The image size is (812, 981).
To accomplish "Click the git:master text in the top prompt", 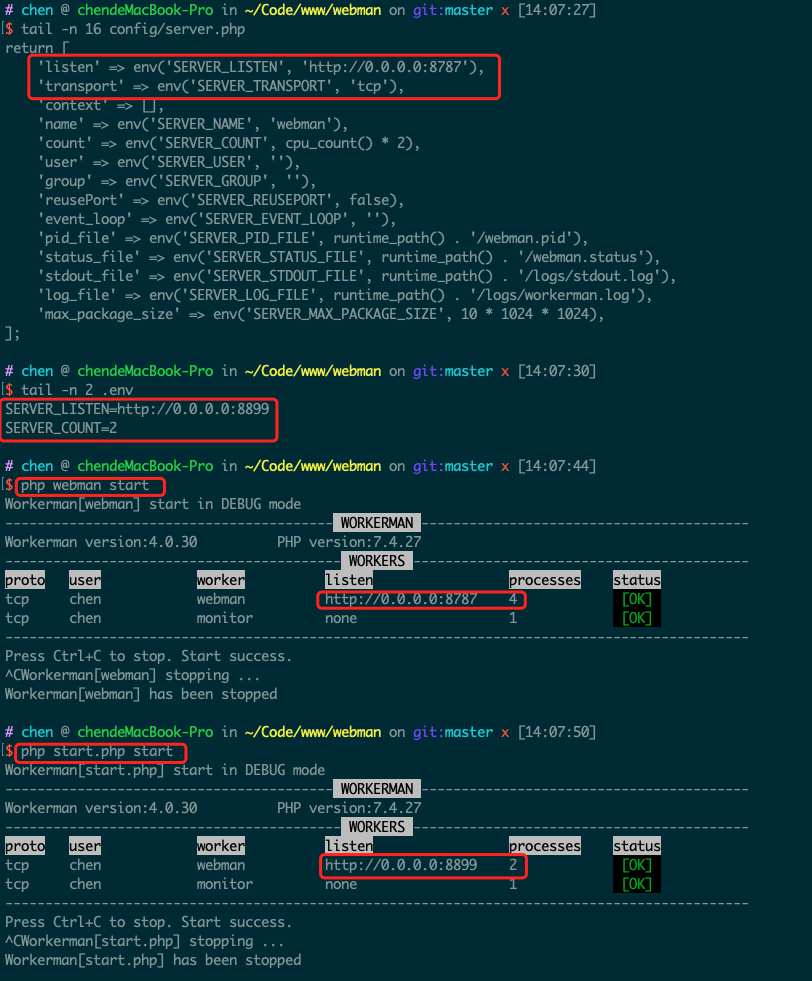I will click(x=453, y=11).
